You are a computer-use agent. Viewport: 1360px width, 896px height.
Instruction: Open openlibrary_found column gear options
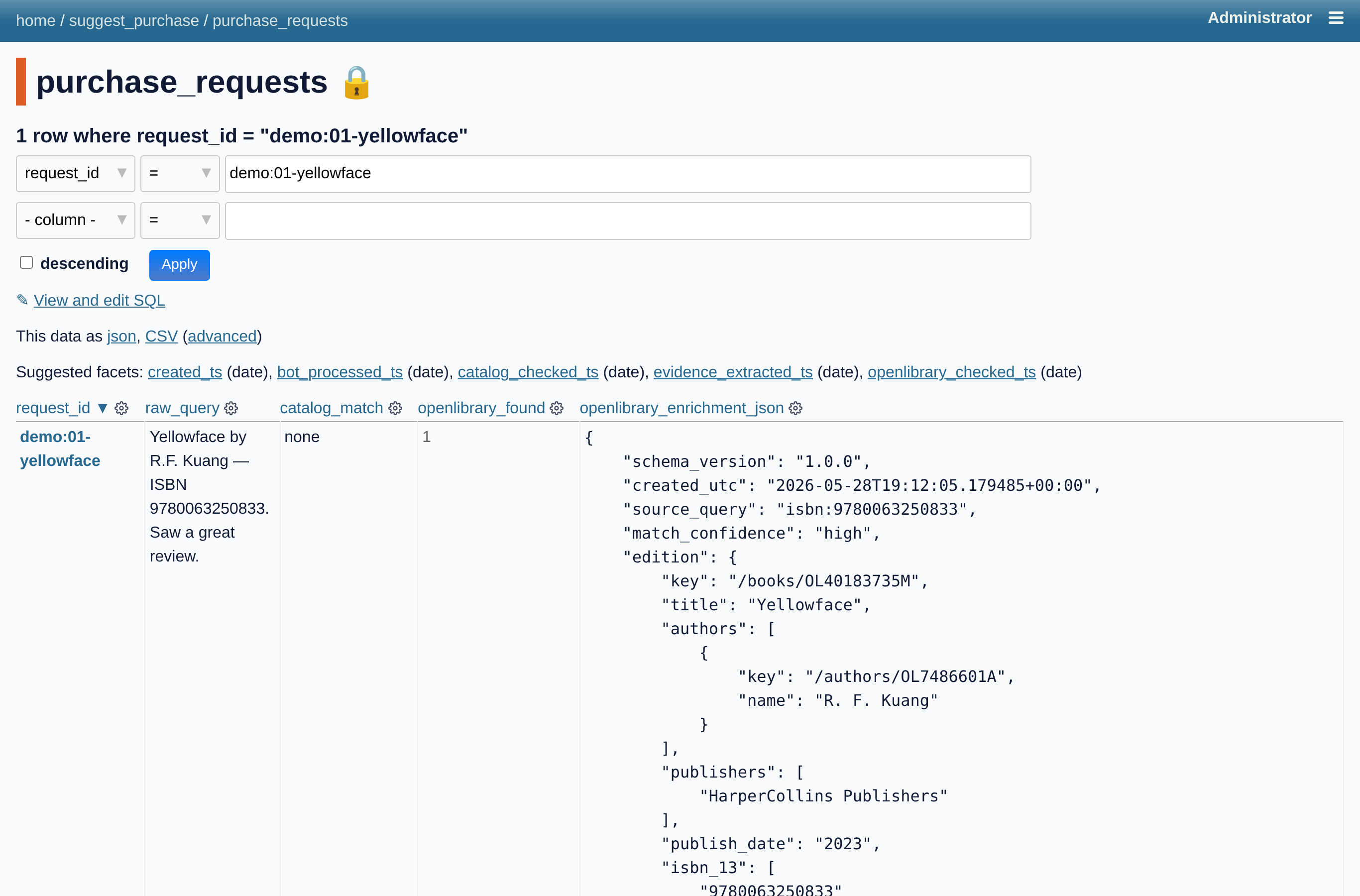557,408
